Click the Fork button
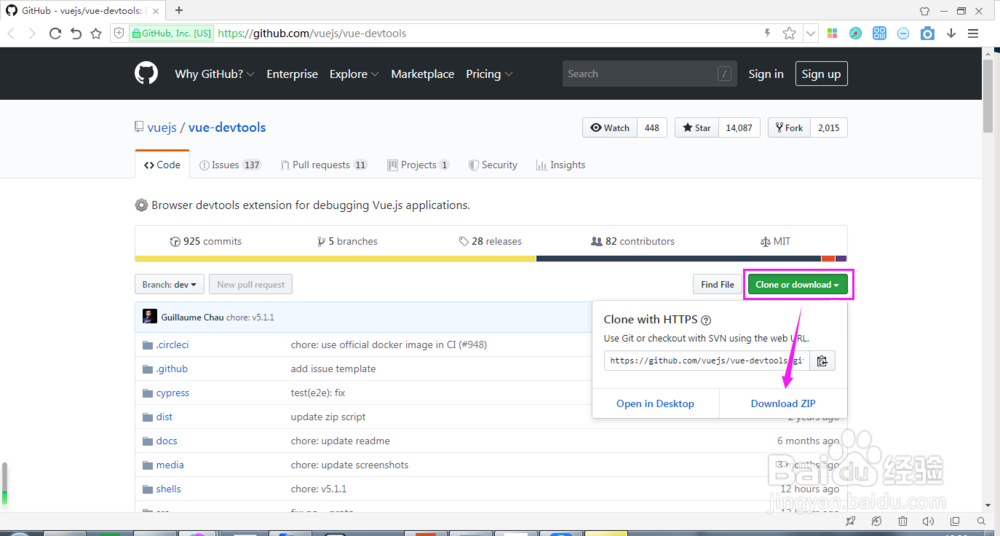Screen dimensions: 1000x536 pyautogui.click(x=790, y=128)
